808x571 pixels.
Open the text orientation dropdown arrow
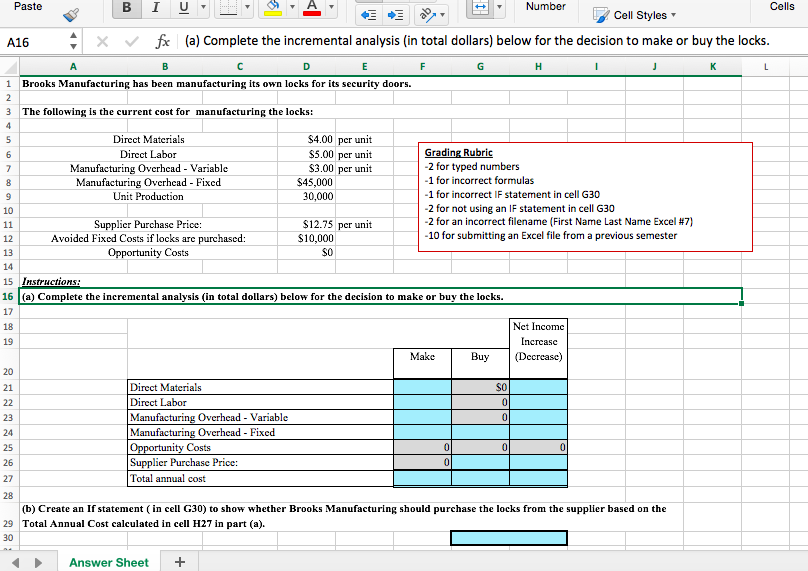click(442, 15)
